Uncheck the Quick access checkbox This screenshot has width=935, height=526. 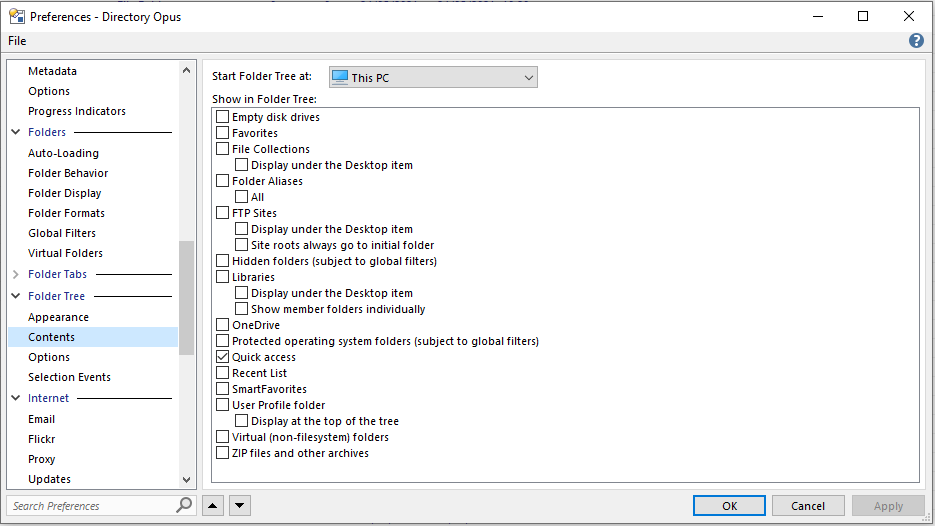pos(222,357)
